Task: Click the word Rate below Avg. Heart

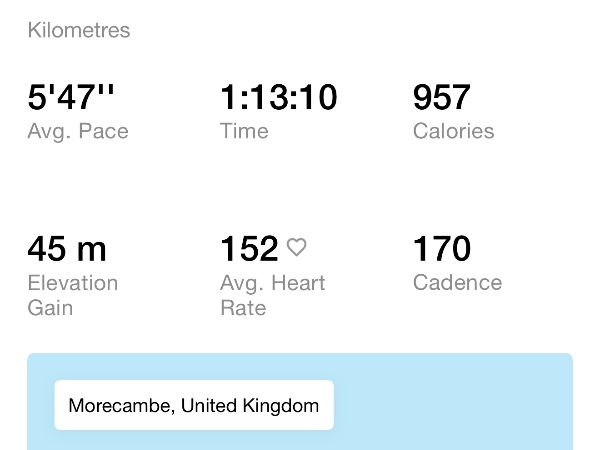Action: pos(243,307)
